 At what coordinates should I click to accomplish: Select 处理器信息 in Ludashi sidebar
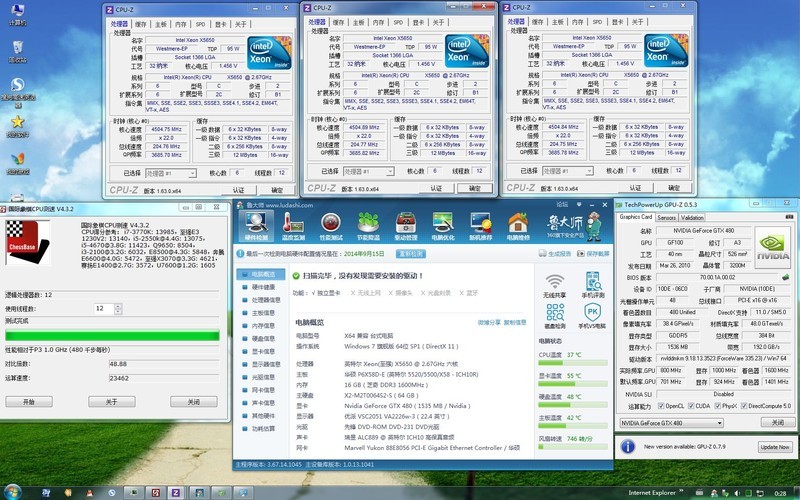[261, 300]
